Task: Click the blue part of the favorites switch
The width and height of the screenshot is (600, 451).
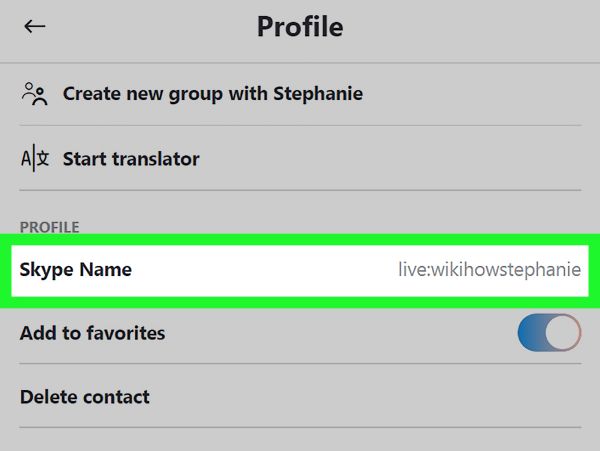Action: (x=531, y=333)
